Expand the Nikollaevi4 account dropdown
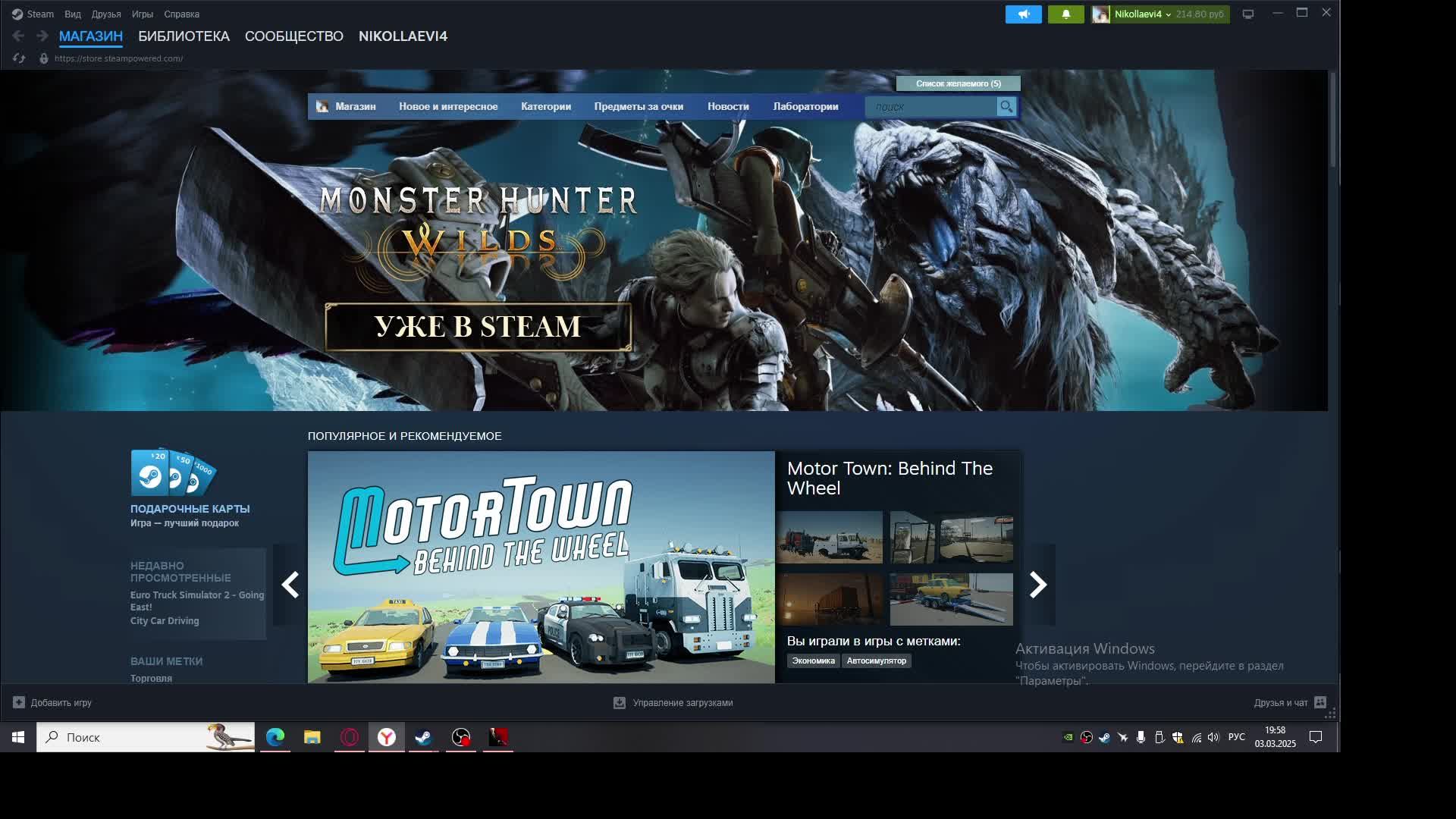The height and width of the screenshot is (819, 1456). click(x=1142, y=14)
